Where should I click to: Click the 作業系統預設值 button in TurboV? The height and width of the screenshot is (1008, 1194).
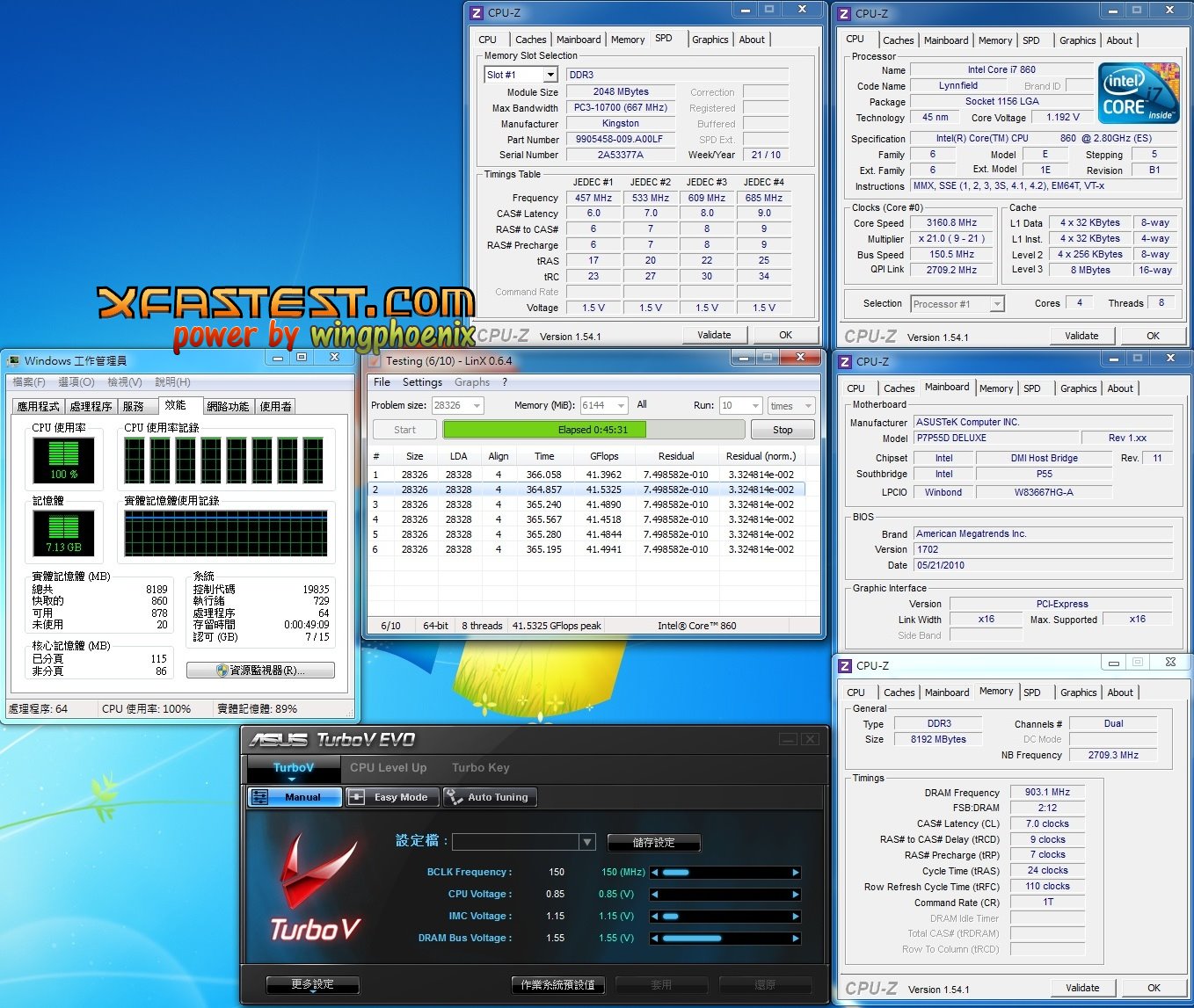pyautogui.click(x=557, y=984)
